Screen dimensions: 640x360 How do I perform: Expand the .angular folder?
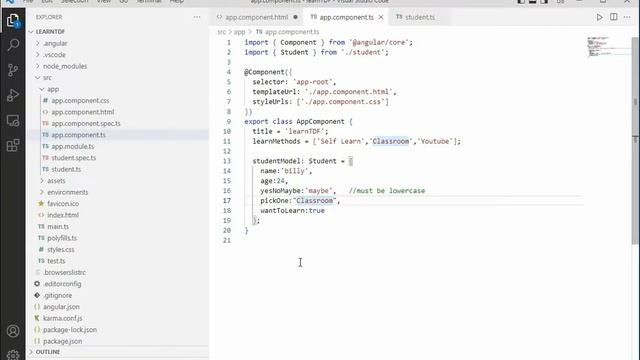(55, 43)
